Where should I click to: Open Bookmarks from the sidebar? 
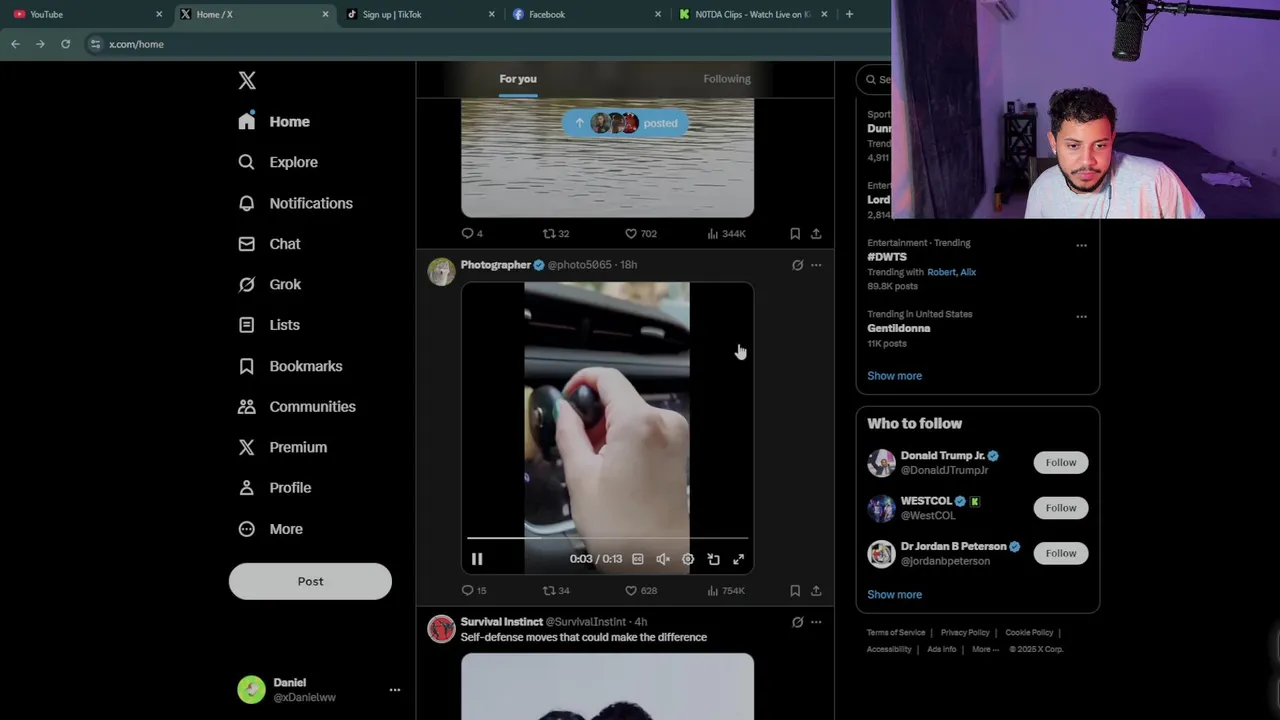pos(290,366)
